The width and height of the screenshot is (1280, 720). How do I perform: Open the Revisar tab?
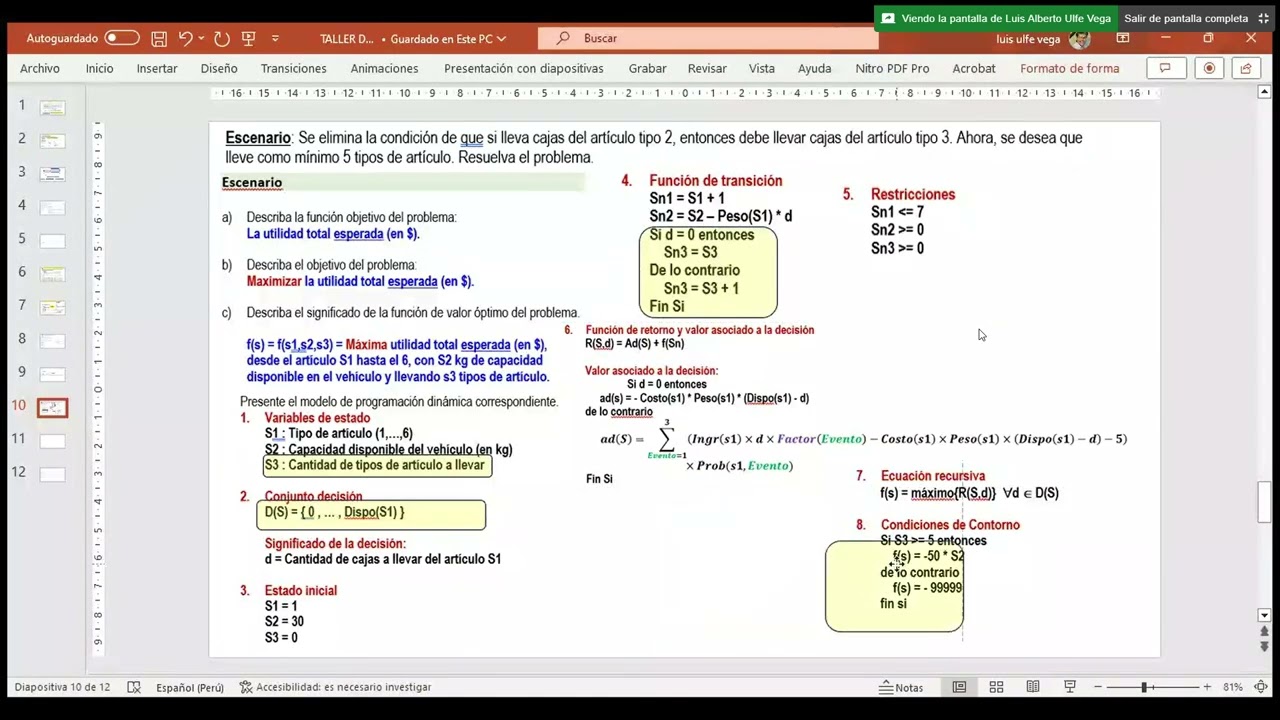pos(707,68)
